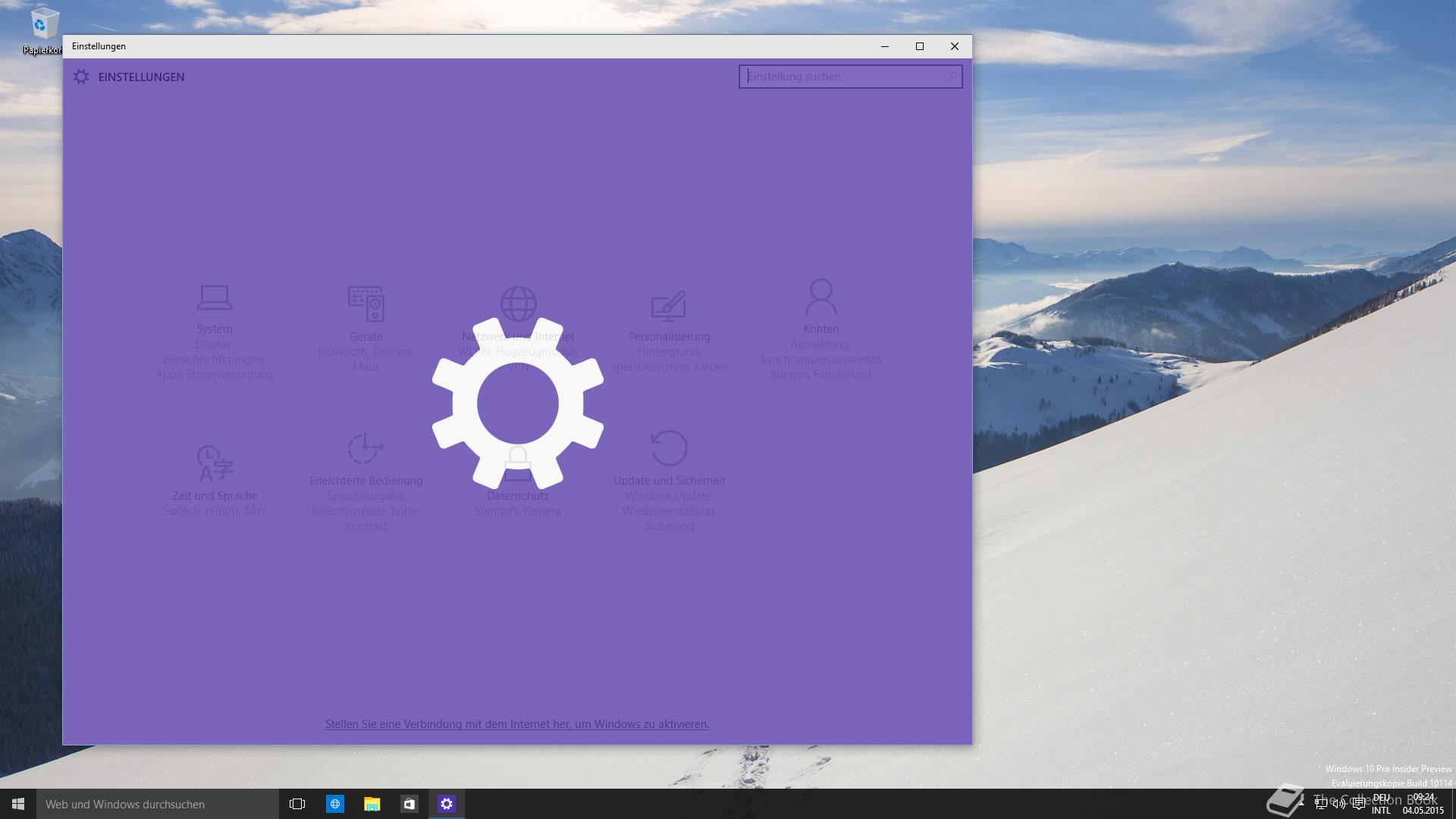Click the network icon in system tray

(1320, 804)
